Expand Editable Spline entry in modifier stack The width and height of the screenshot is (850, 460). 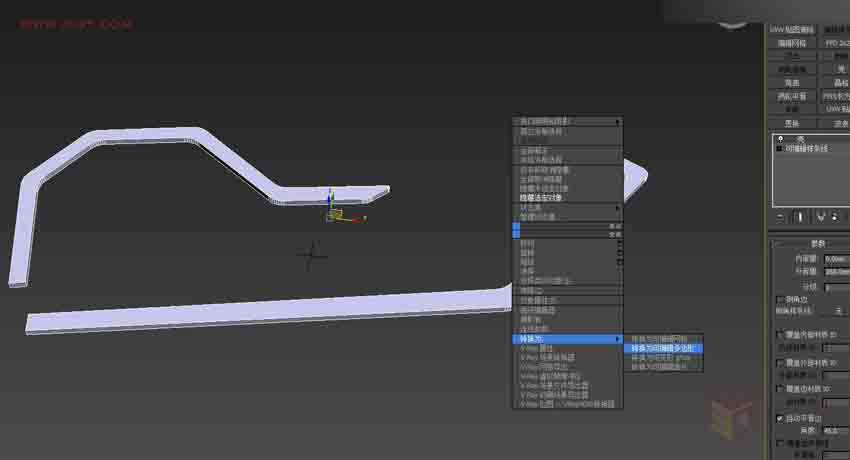click(x=780, y=148)
